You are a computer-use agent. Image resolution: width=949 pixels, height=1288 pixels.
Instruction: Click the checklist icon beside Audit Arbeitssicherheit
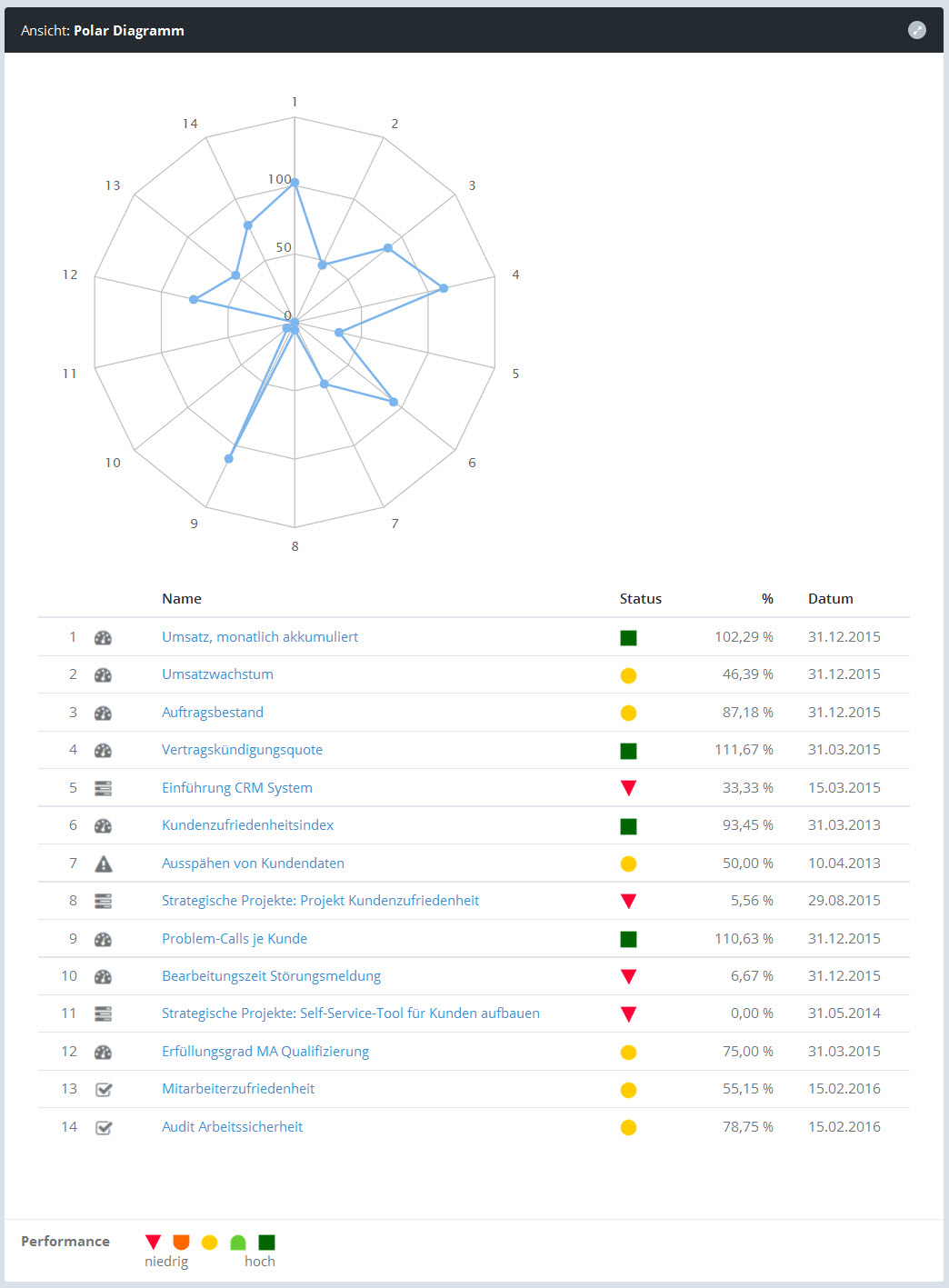click(104, 1127)
